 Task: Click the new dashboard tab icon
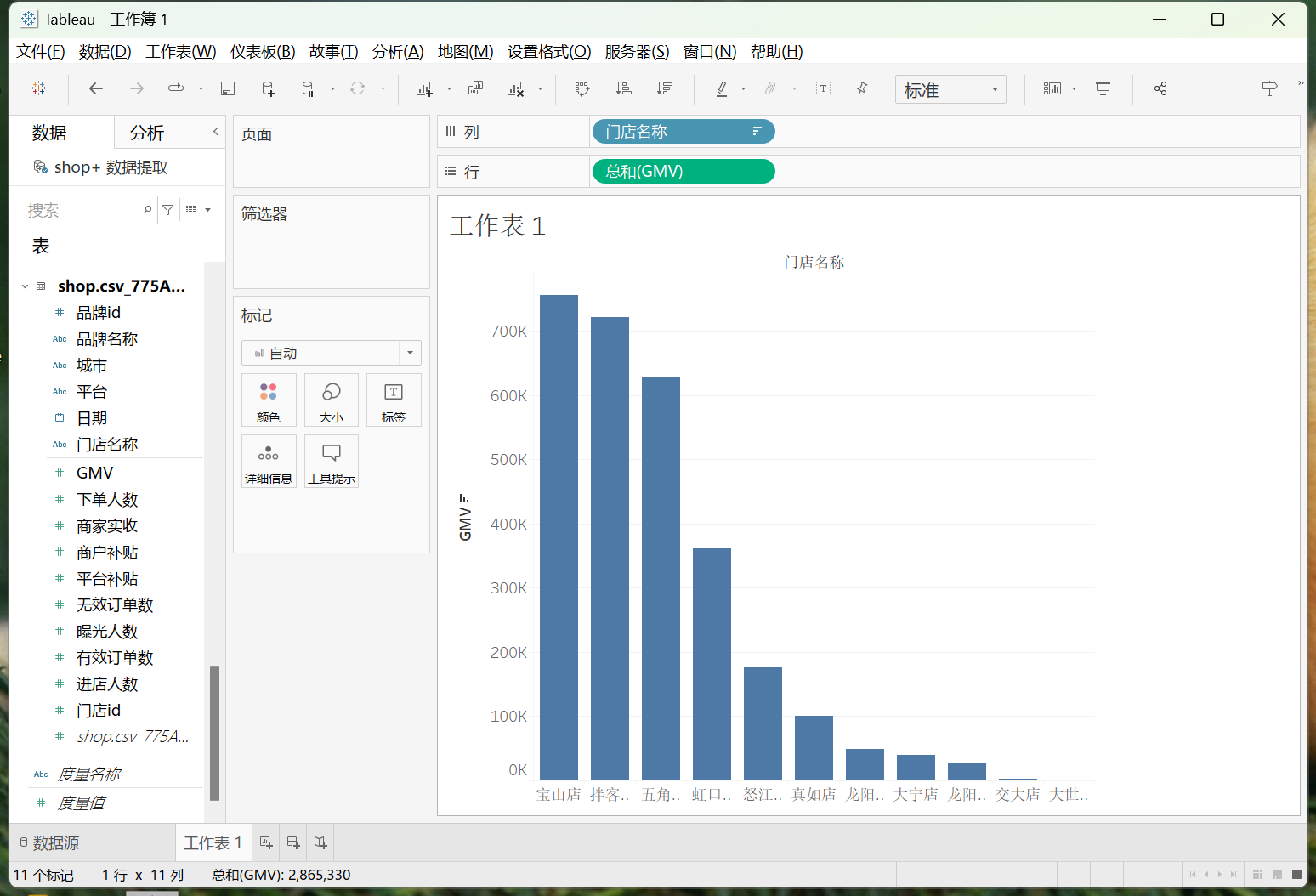pyautogui.click(x=293, y=842)
